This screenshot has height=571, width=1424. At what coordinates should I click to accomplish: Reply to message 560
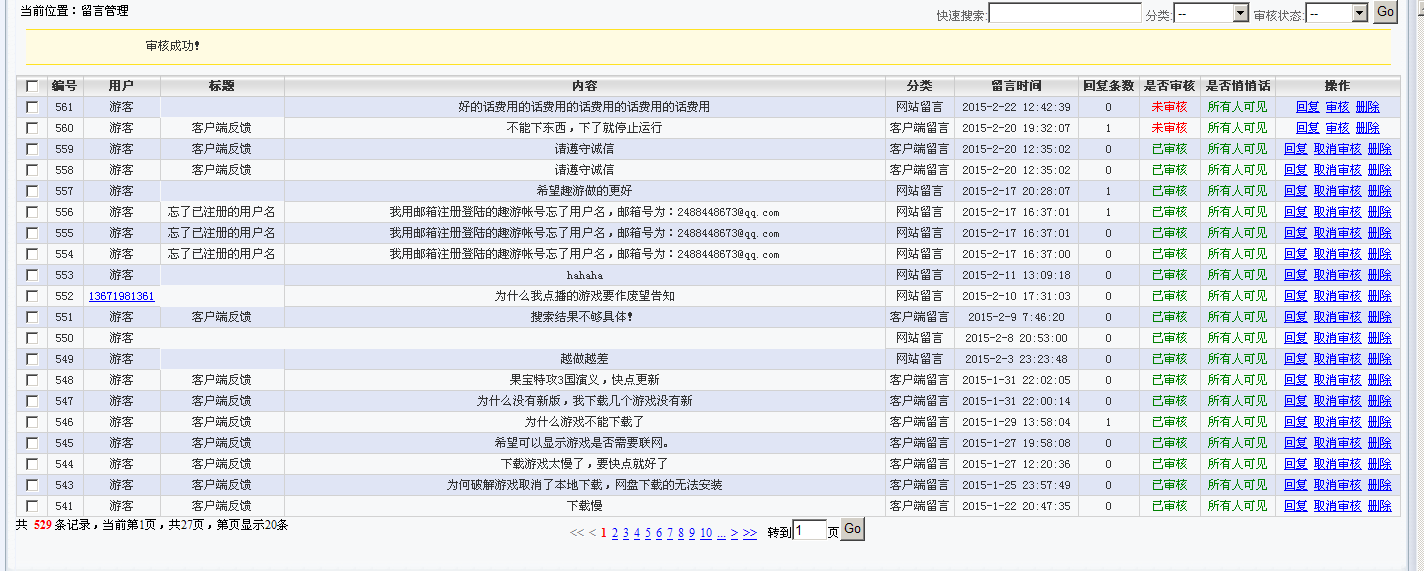(1307, 128)
